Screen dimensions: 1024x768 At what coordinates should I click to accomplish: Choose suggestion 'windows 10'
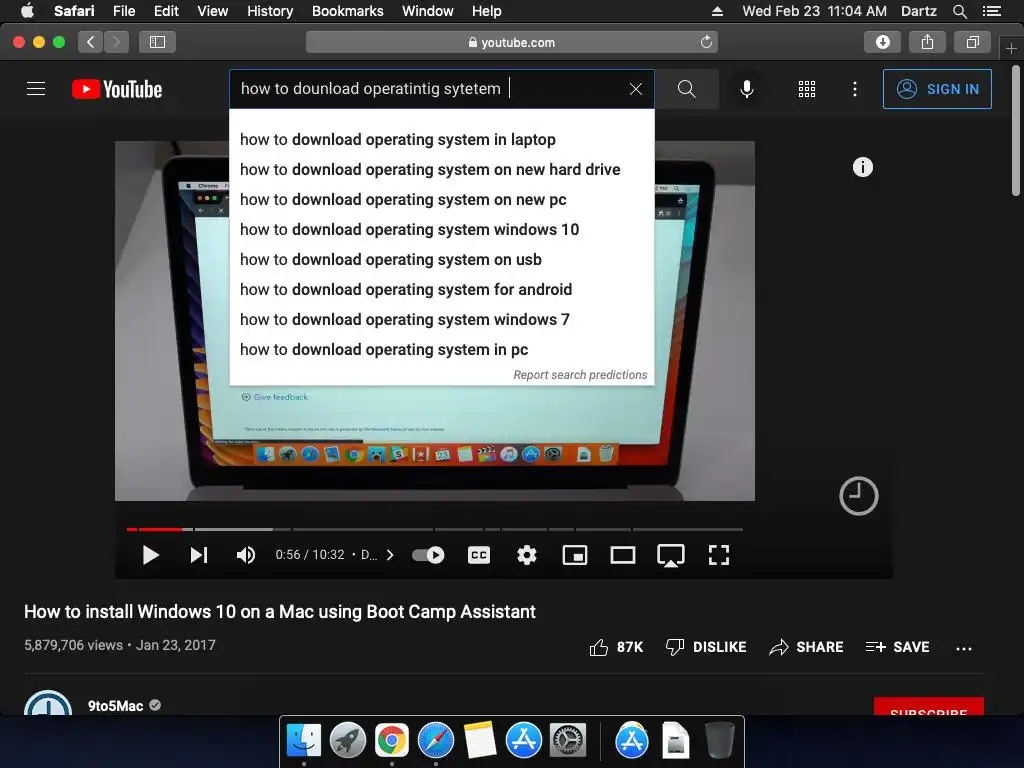pyautogui.click(x=441, y=230)
